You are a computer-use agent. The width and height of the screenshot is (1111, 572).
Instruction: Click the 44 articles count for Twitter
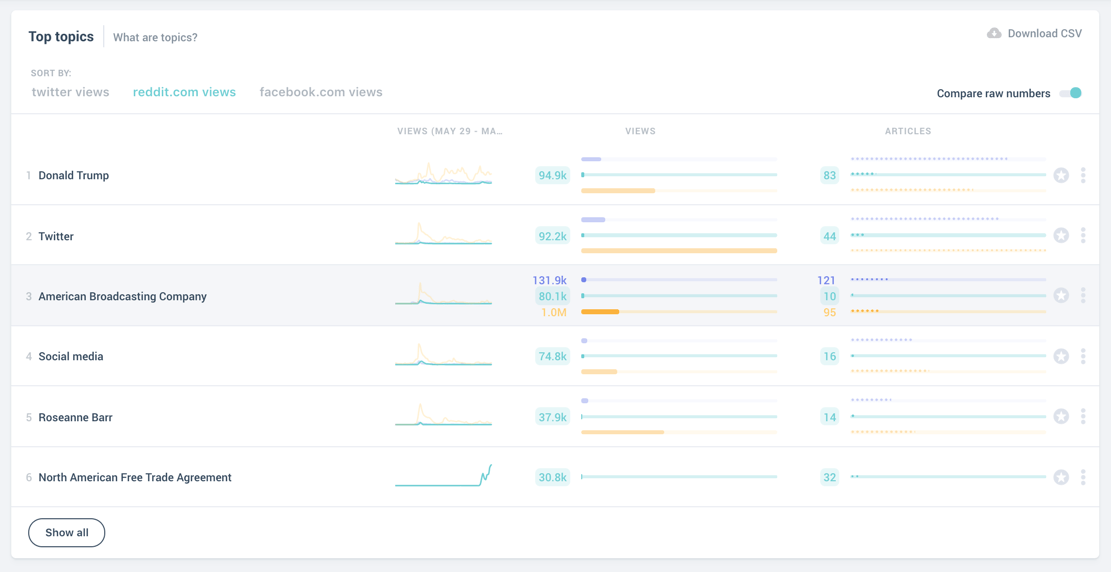(x=830, y=236)
